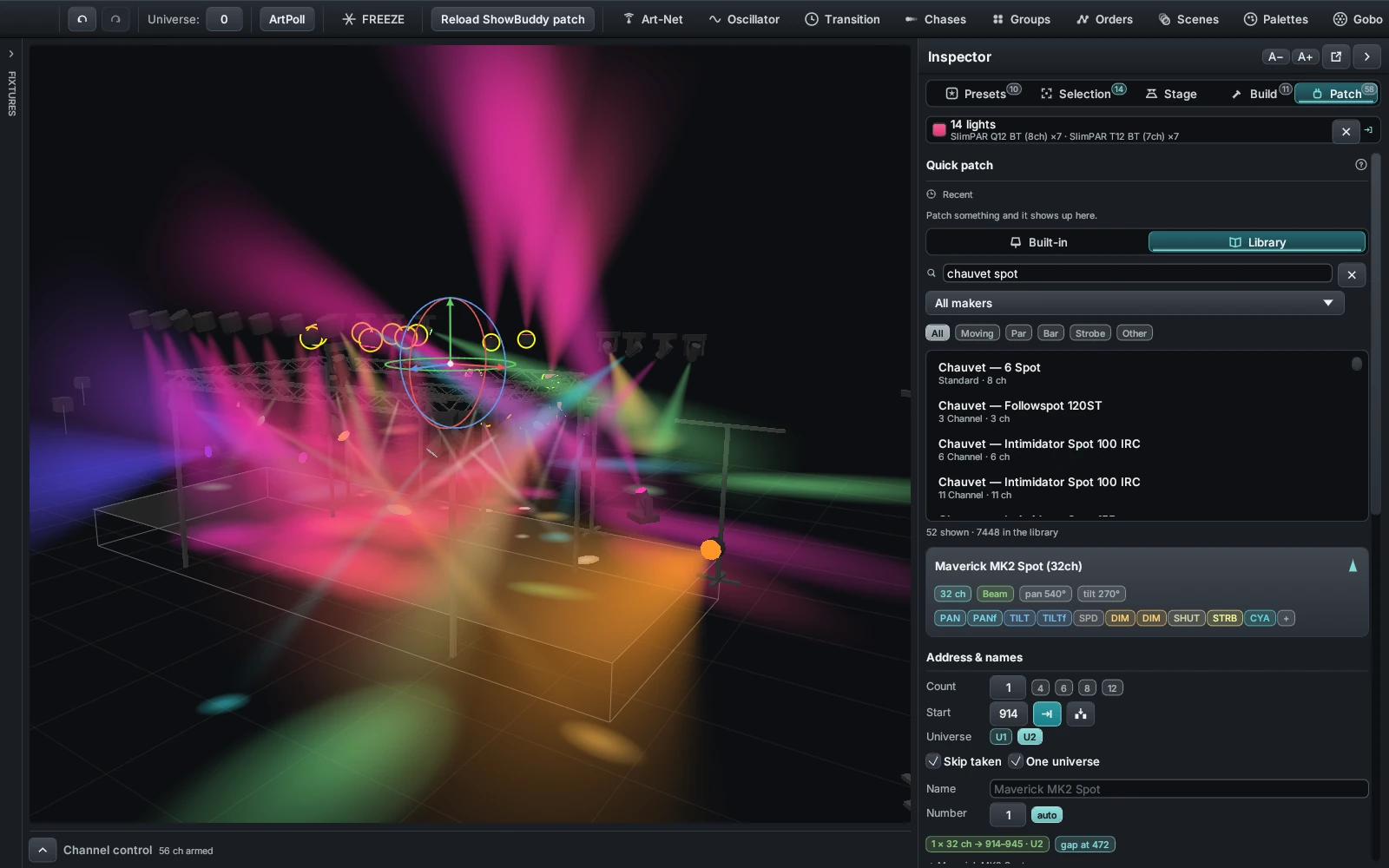Screen dimensions: 1389x868
Task: Open the All makers dropdown
Action: pyautogui.click(x=1135, y=303)
